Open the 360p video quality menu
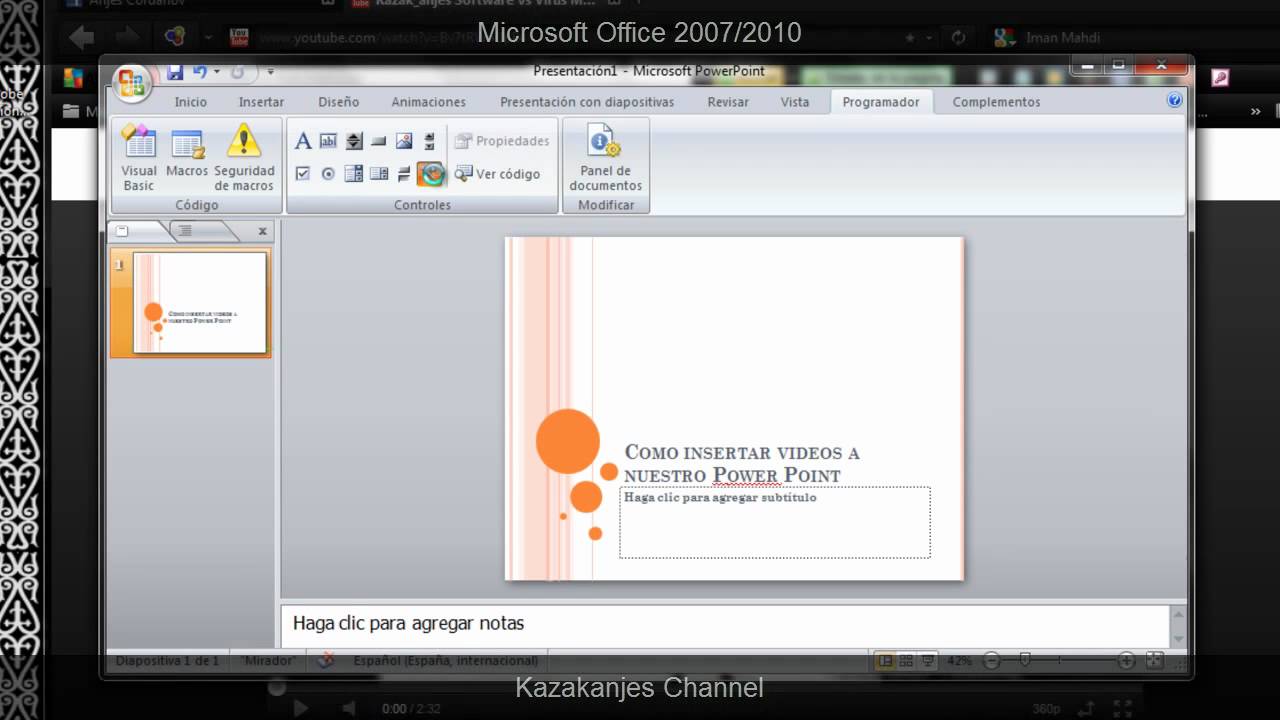The width and height of the screenshot is (1280, 720). [1046, 709]
